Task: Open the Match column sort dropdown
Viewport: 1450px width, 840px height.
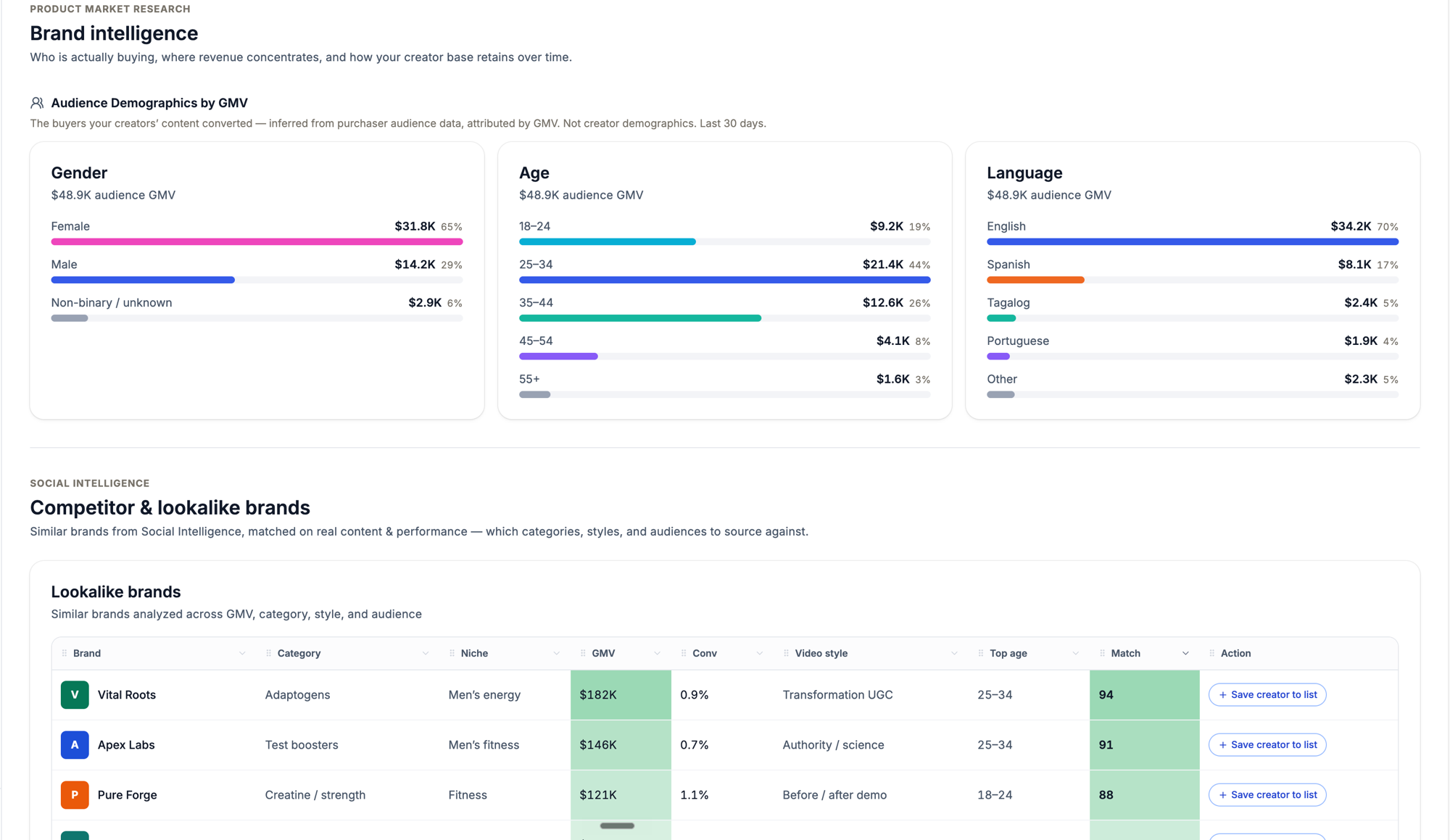Action: [x=1185, y=653]
